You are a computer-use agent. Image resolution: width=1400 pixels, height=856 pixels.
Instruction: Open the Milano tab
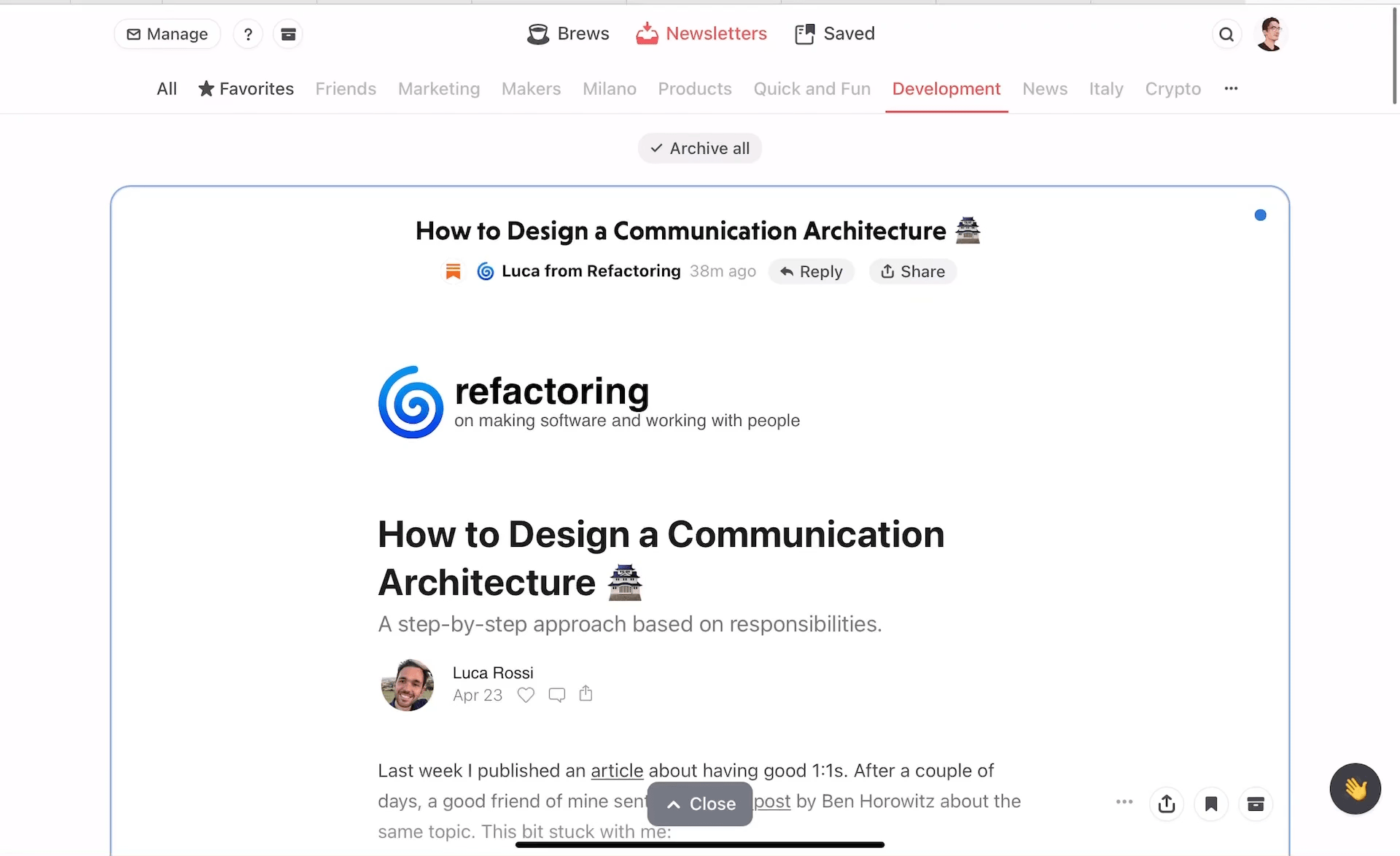click(610, 89)
